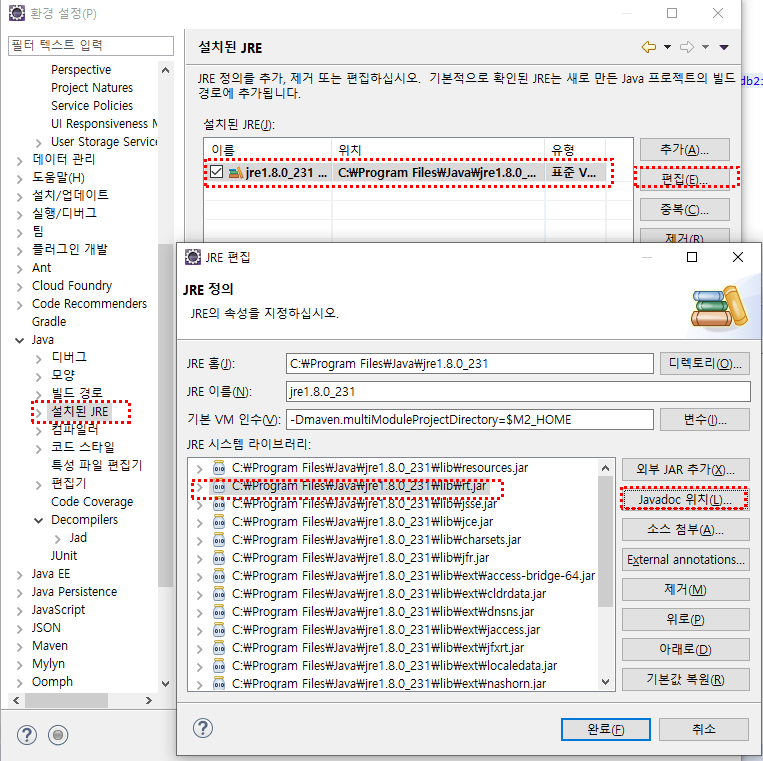Click the jre1.8.0_231 library icon in table

[236, 172]
